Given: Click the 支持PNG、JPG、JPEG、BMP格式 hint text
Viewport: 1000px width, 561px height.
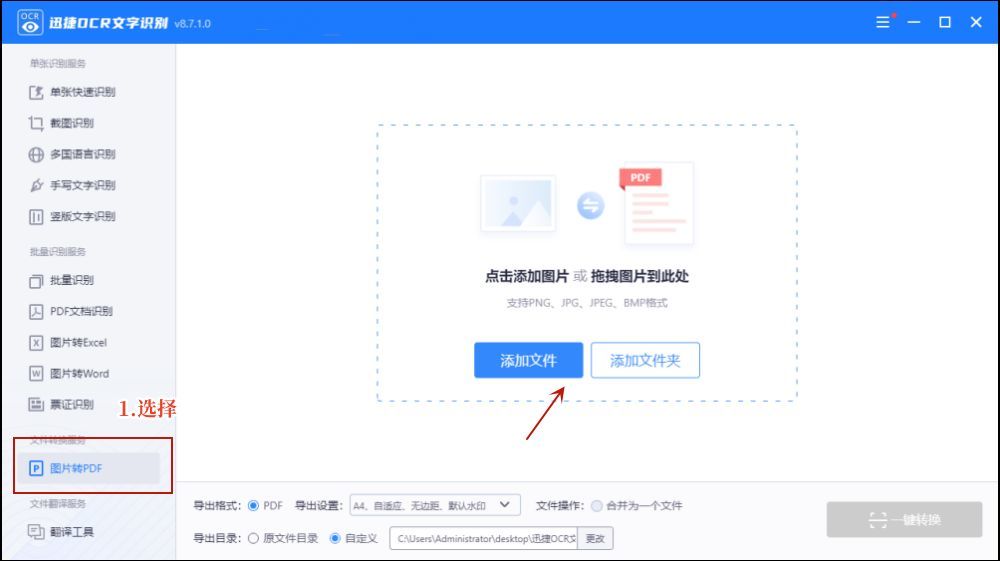Looking at the screenshot, I should point(587,303).
